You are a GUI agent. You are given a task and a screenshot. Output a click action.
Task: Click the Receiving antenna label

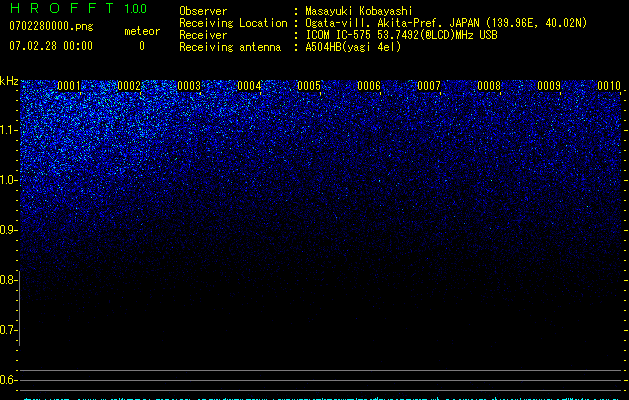tap(230, 47)
